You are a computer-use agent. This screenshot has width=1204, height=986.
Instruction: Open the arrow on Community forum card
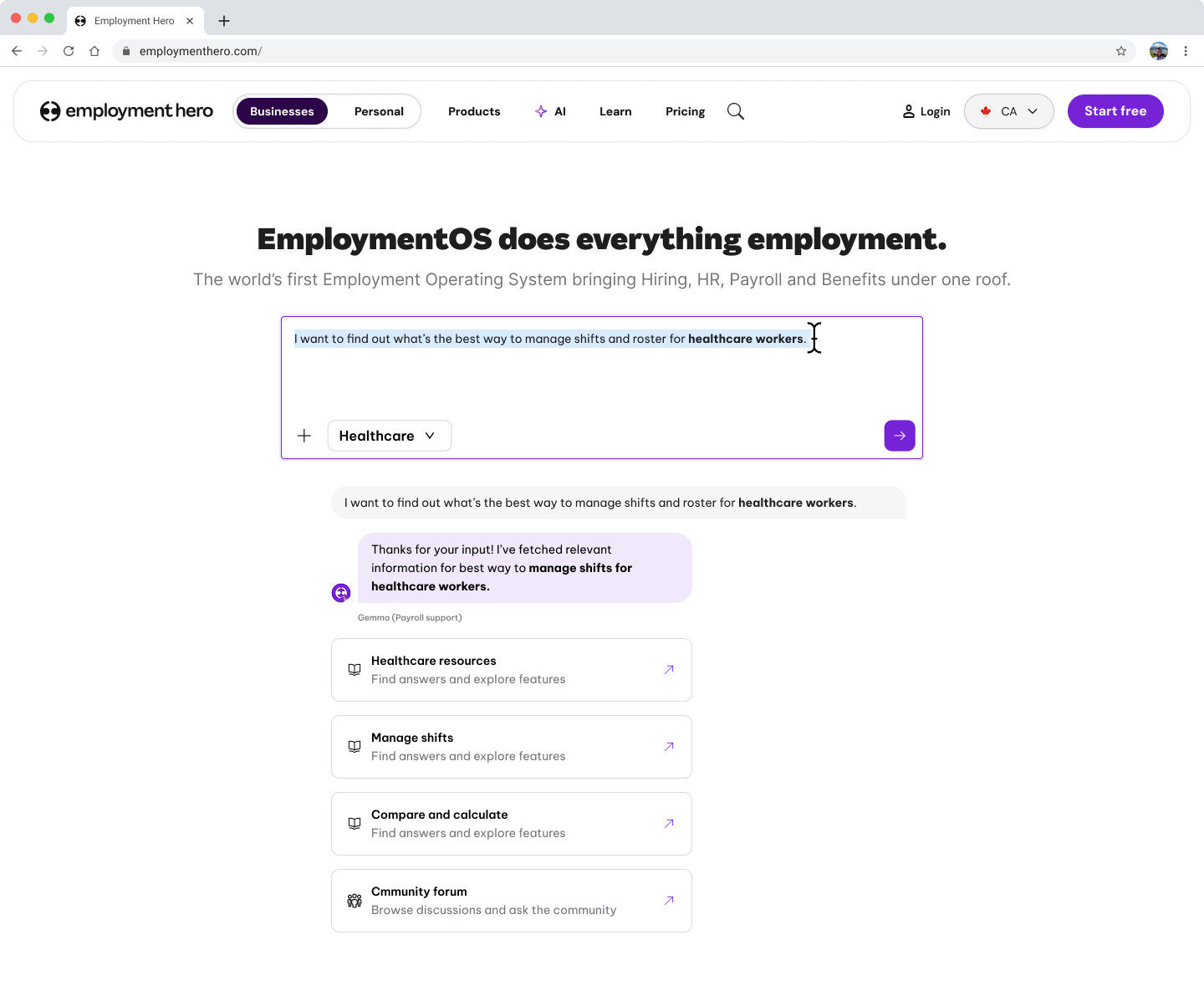click(669, 901)
